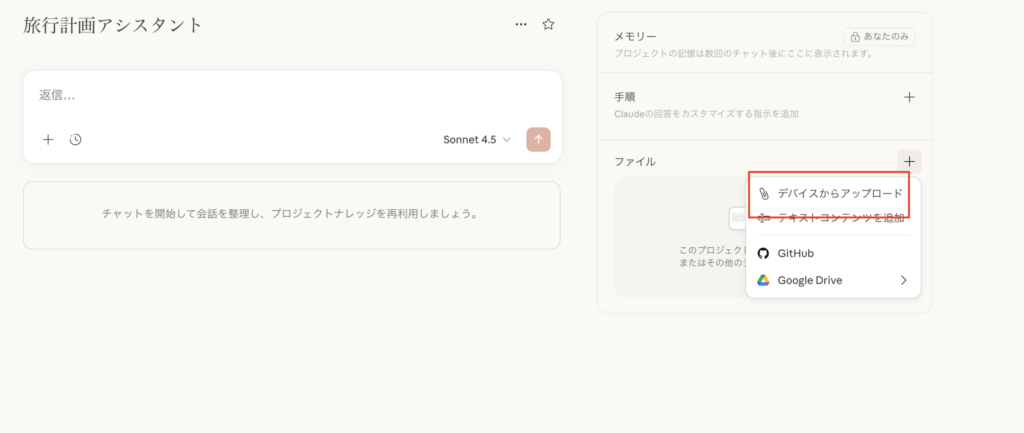Click the GitHub logo icon
This screenshot has width=1024, height=433.
763,253
